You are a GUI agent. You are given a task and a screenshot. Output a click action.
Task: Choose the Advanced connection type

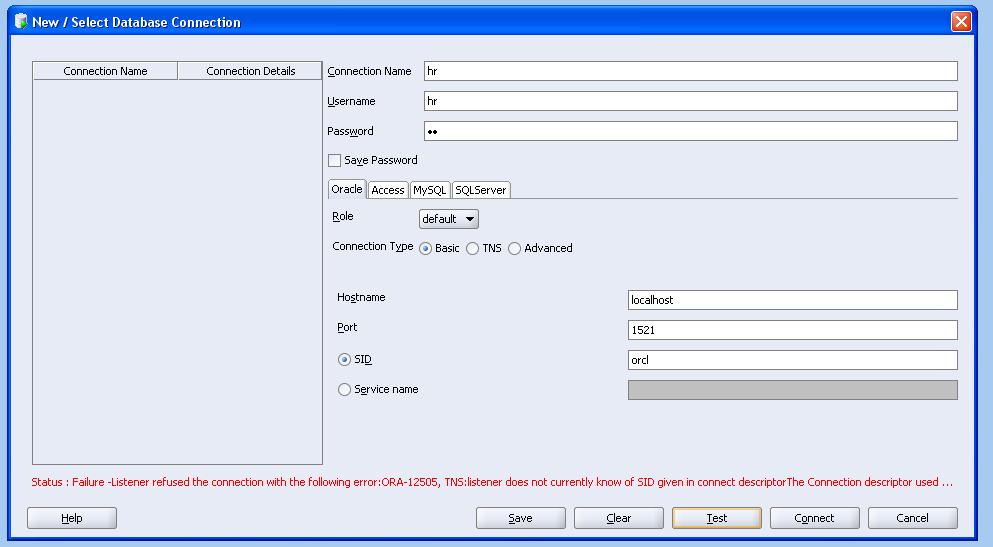pyautogui.click(x=514, y=248)
